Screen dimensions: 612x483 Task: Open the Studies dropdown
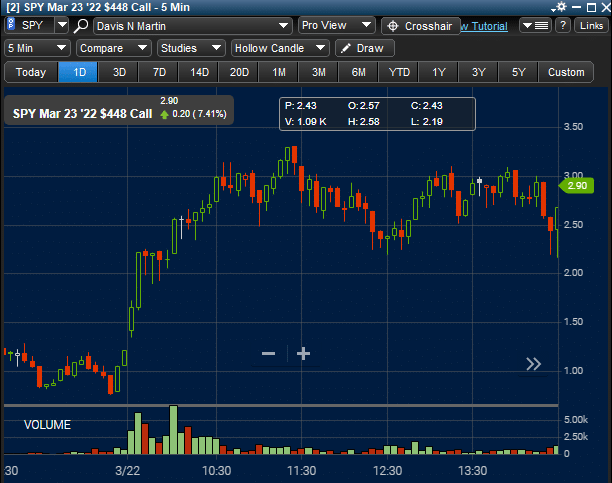click(191, 48)
